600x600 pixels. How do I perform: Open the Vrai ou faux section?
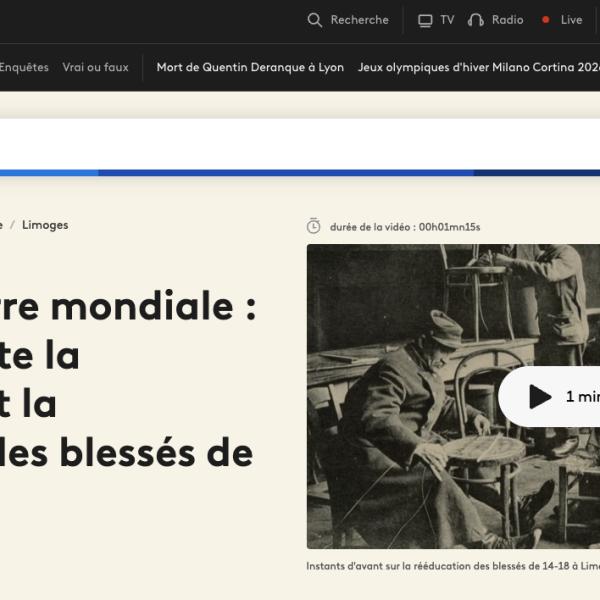pyautogui.click(x=95, y=67)
